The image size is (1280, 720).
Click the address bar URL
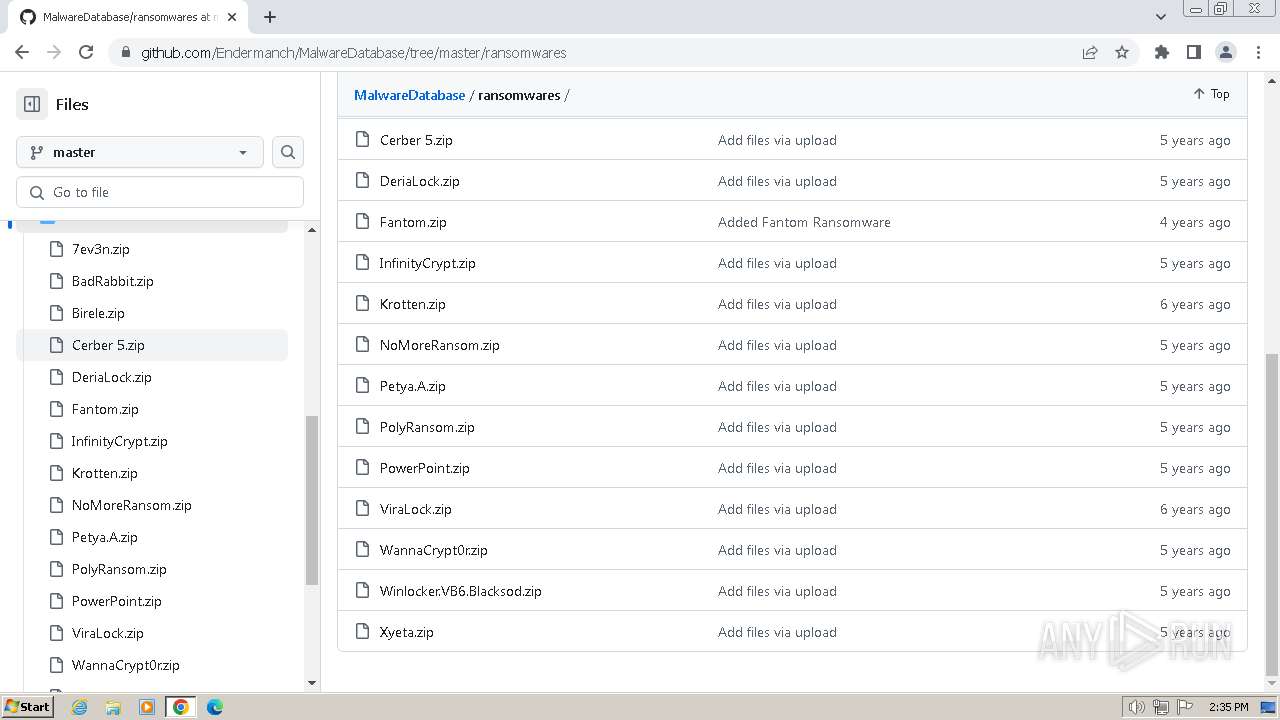coord(353,53)
